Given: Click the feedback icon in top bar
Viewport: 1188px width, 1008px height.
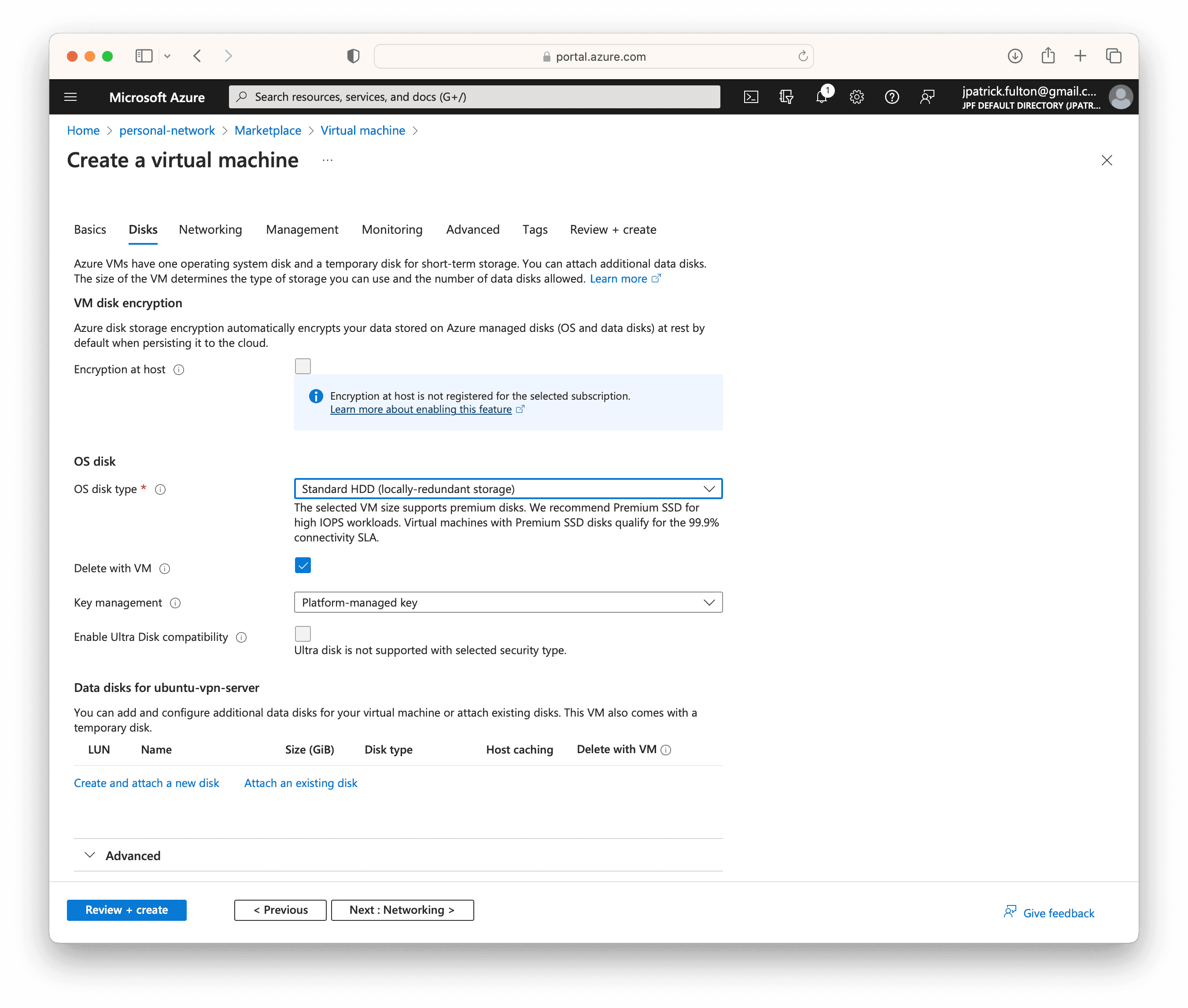Looking at the screenshot, I should [x=927, y=97].
